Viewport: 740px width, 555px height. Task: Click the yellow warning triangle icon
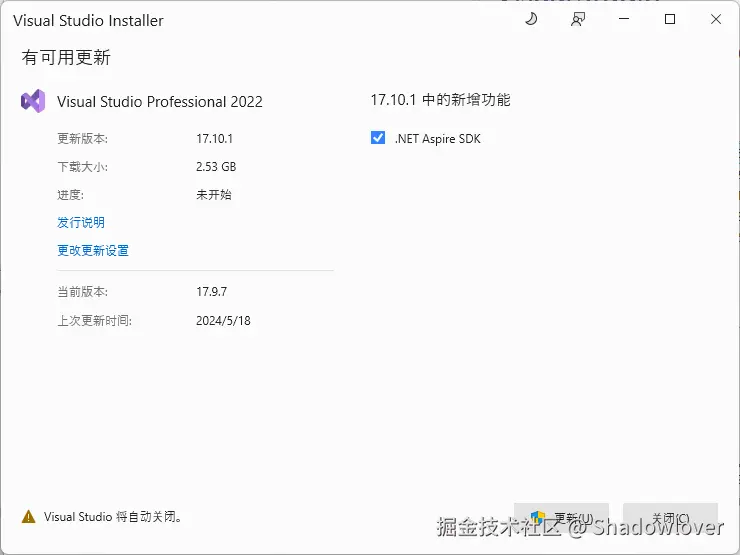pos(28,516)
